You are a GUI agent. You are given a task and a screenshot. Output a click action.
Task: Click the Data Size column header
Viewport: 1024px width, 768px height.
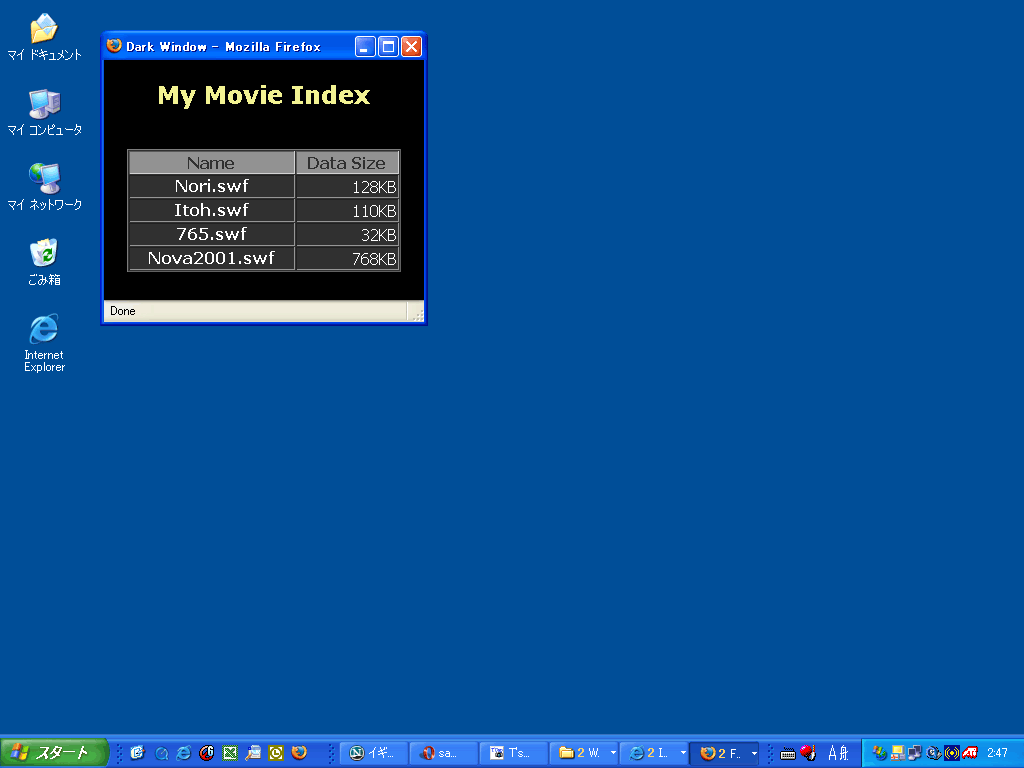346,163
